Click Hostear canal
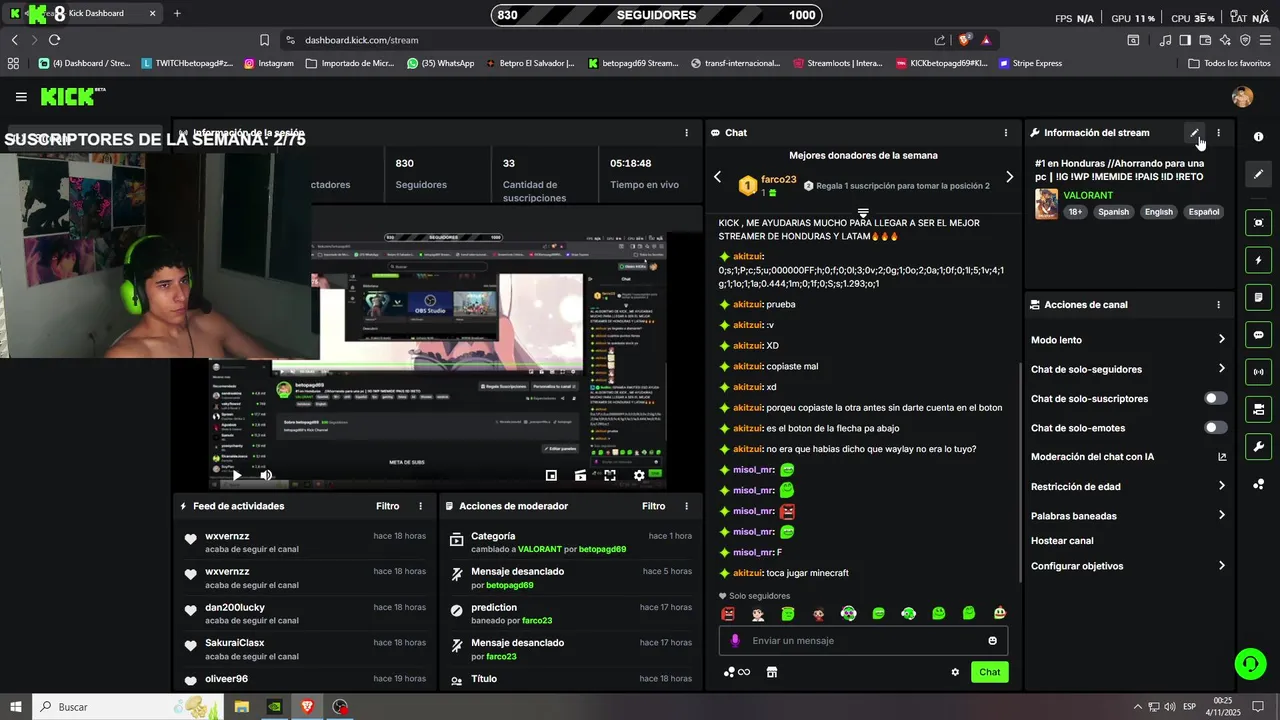 click(x=1062, y=541)
